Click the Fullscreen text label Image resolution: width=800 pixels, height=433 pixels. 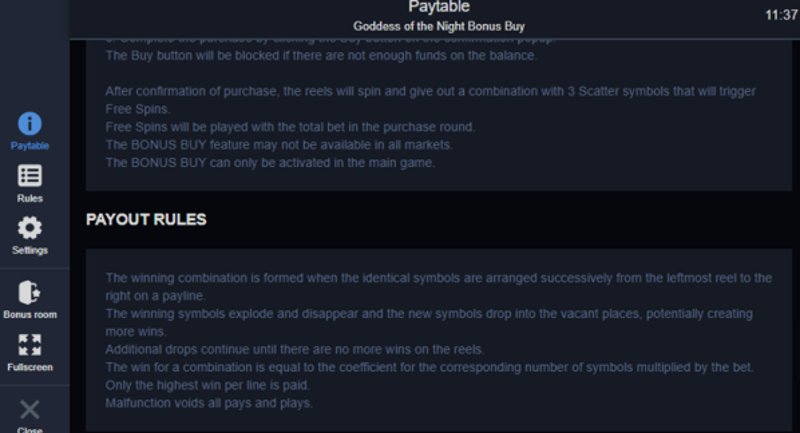pos(30,367)
